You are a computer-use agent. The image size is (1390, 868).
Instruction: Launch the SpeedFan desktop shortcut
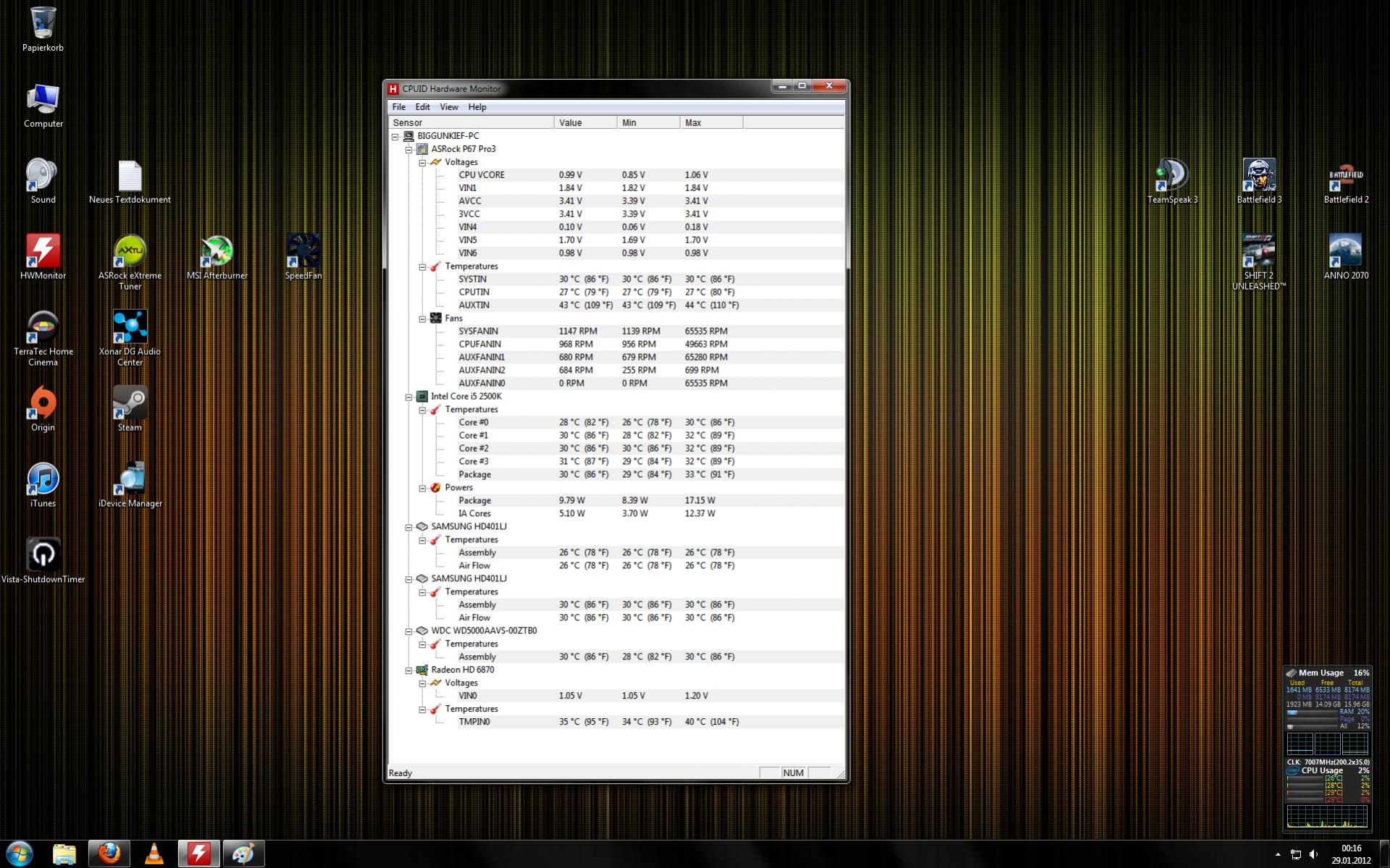click(303, 257)
